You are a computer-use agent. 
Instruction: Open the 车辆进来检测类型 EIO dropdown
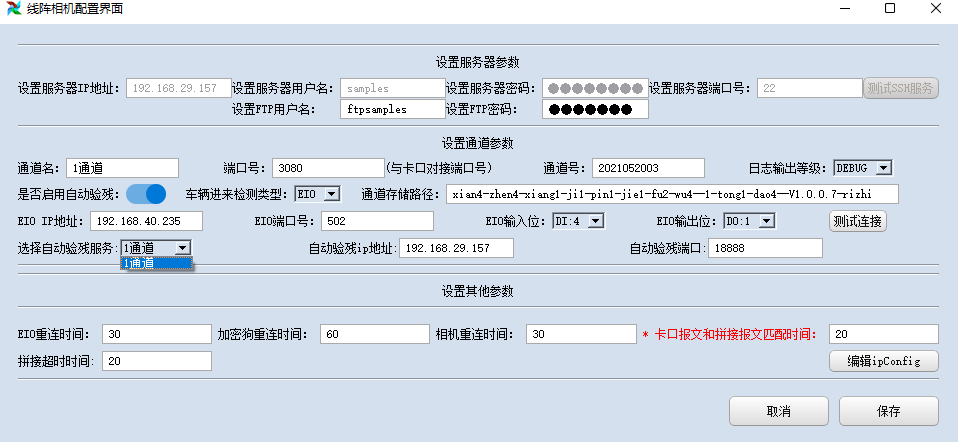coord(316,194)
